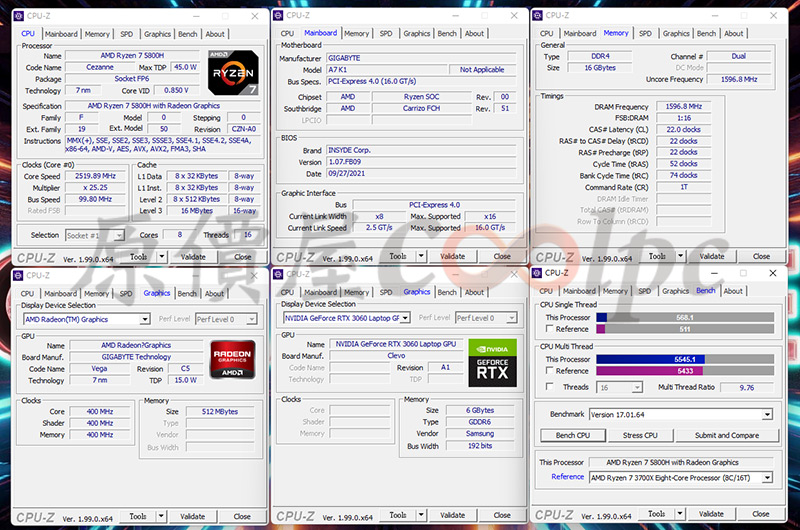The width and height of the screenshot is (800, 530).
Task: Click the NVIDIA GeForce RTX logo badge
Action: pos(492,363)
